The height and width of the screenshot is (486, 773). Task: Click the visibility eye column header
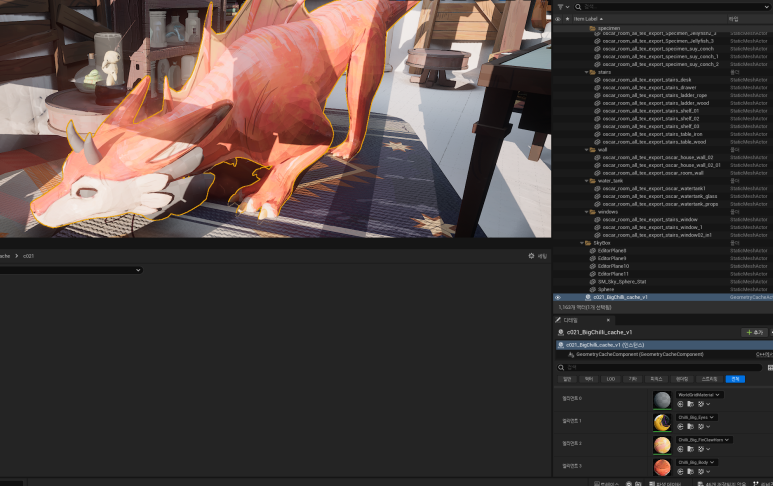tap(558, 19)
